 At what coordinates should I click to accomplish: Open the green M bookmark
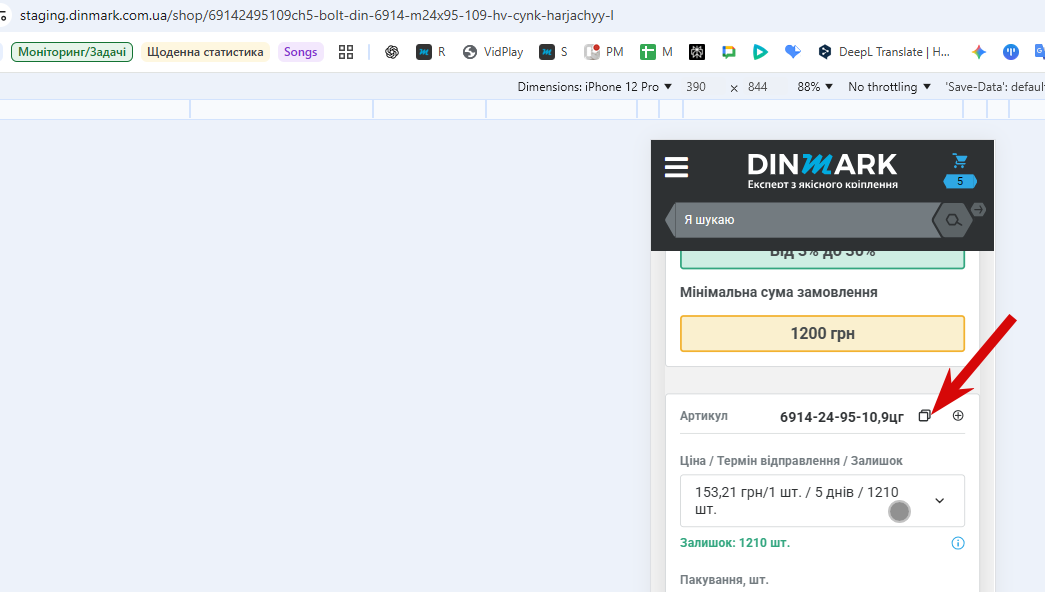[x=656, y=52]
